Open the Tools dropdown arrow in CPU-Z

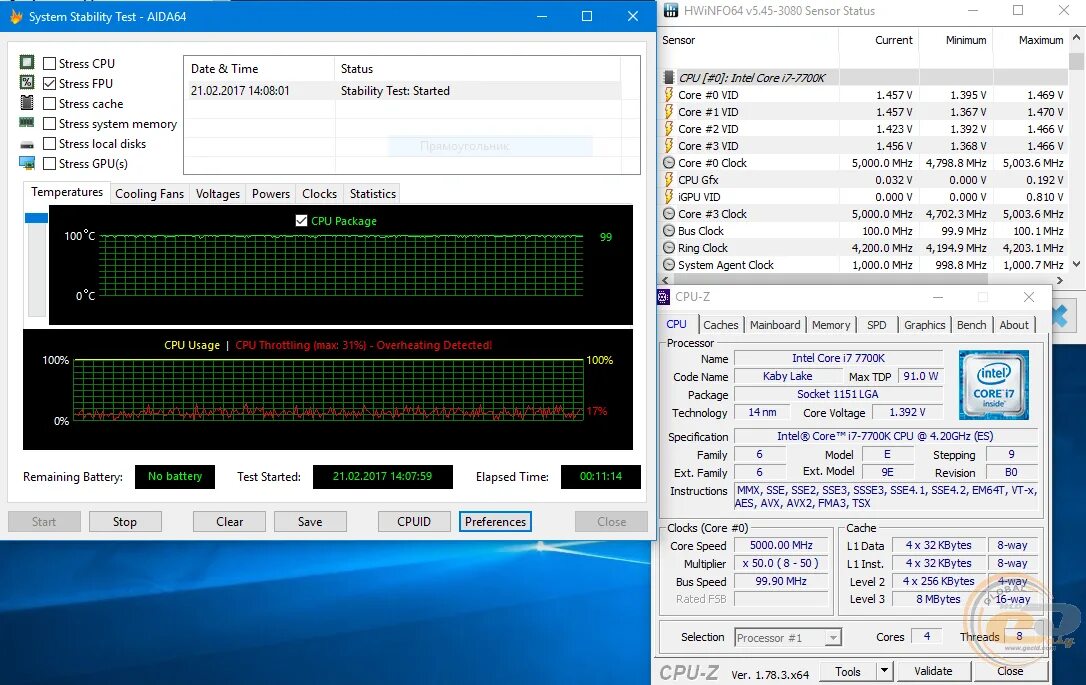point(884,670)
